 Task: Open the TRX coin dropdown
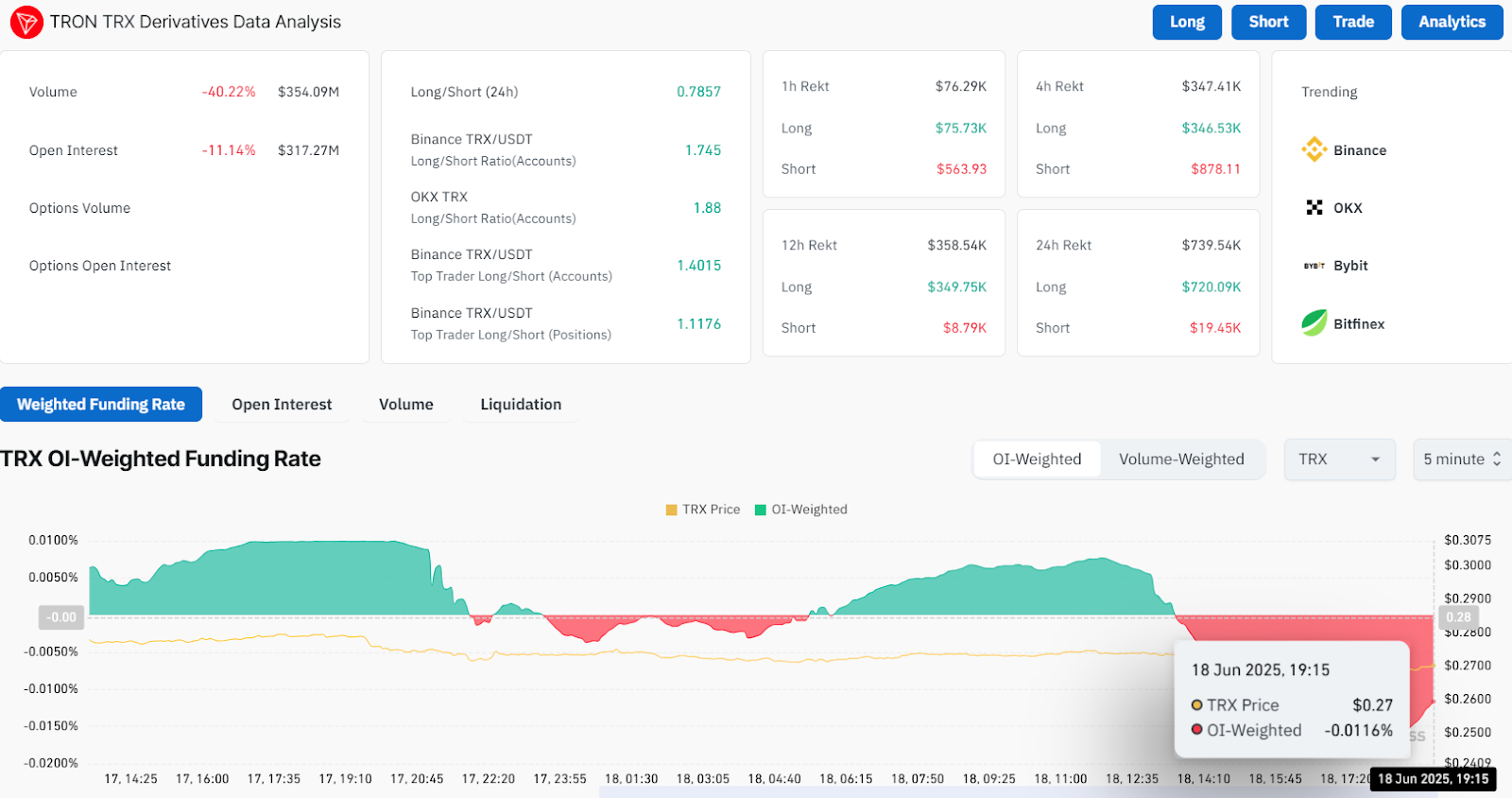click(1339, 460)
